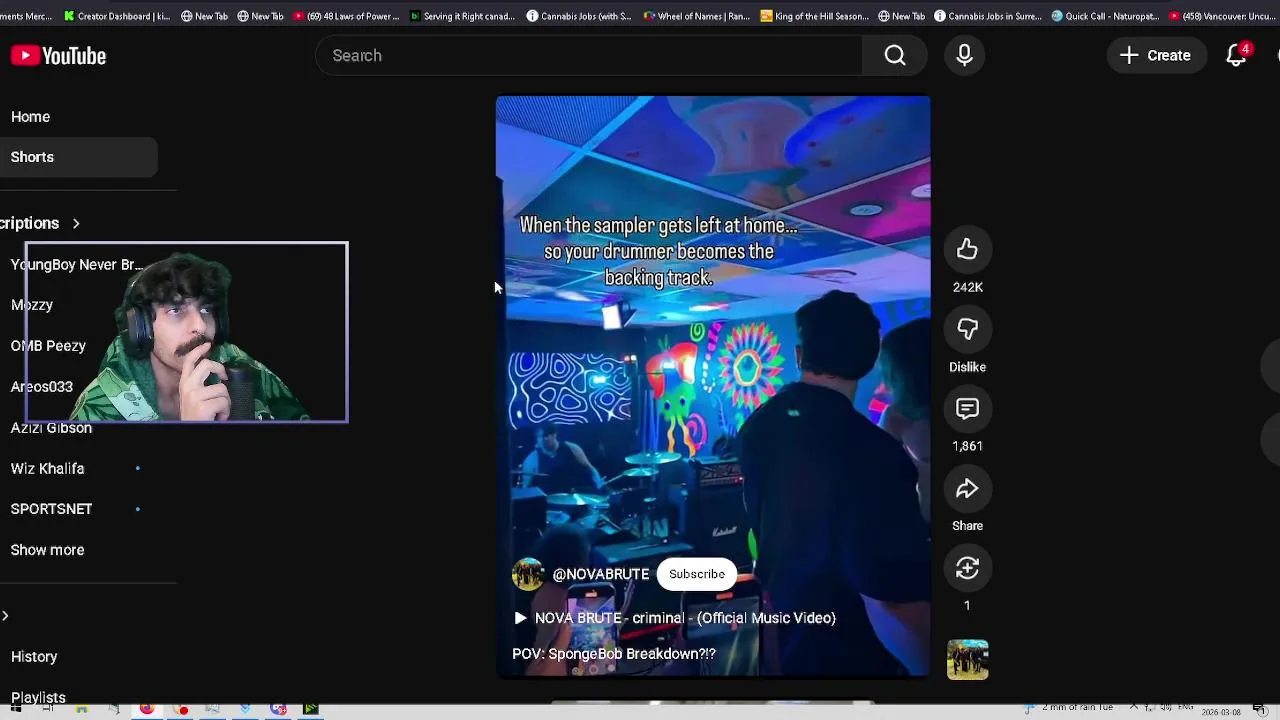1280x720 pixels.
Task: Switch to the Quick Call - Naturopath tab
Action: tap(1105, 16)
